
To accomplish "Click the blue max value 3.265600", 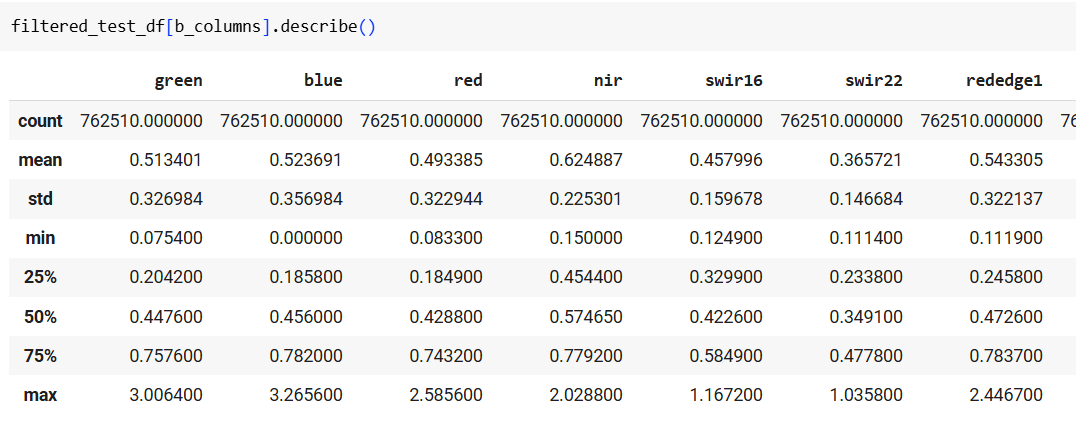I will [x=306, y=395].
